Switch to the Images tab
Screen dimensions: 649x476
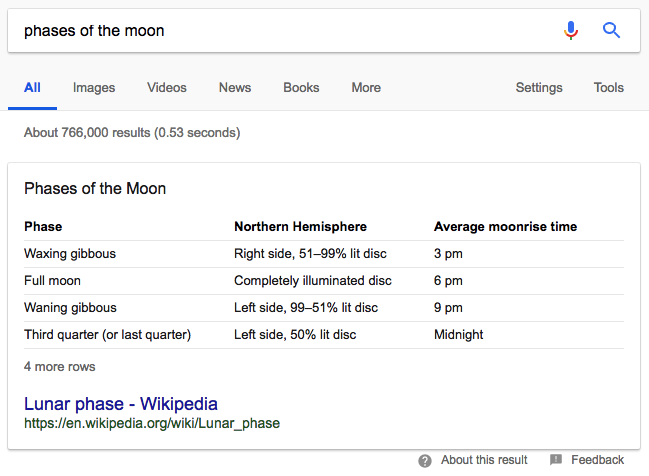94,88
